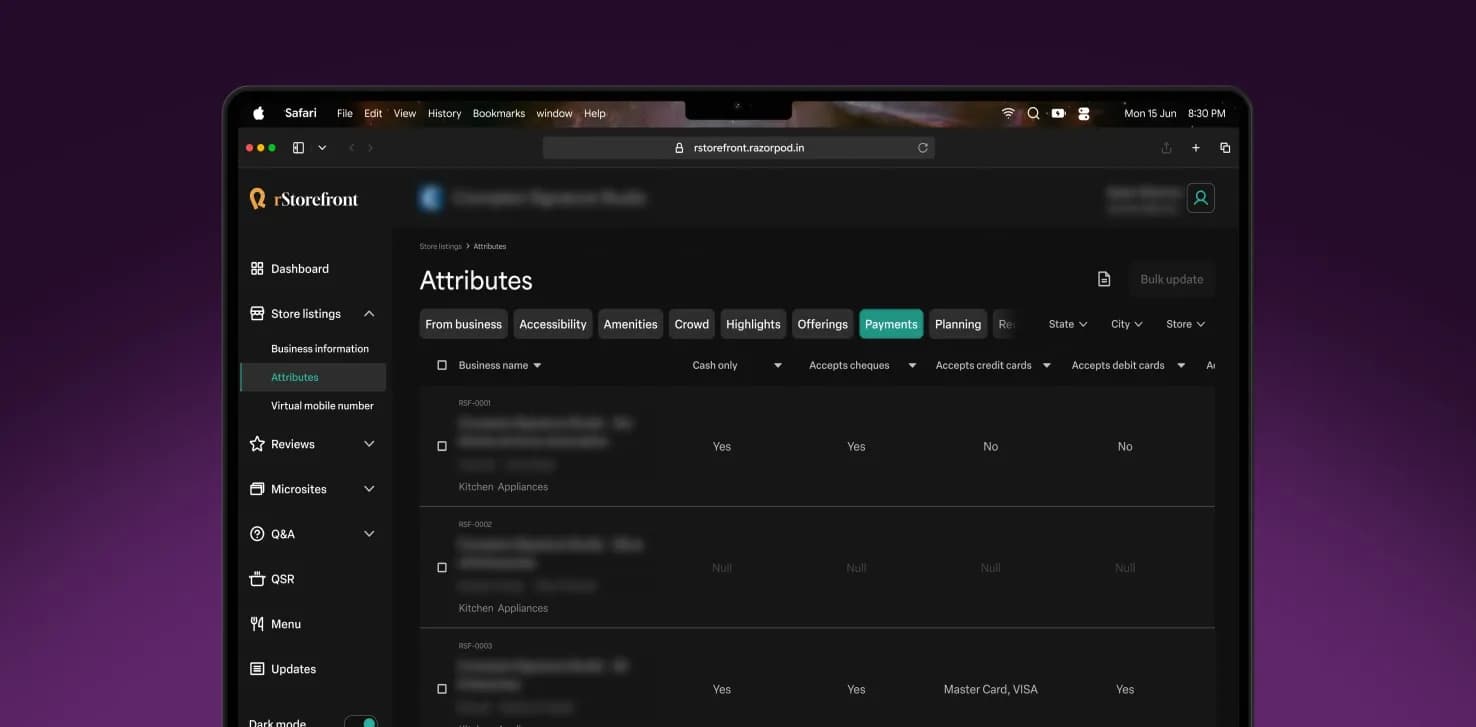Click the Store listings shop icon
Viewport: 1476px width, 727px height.
point(257,313)
